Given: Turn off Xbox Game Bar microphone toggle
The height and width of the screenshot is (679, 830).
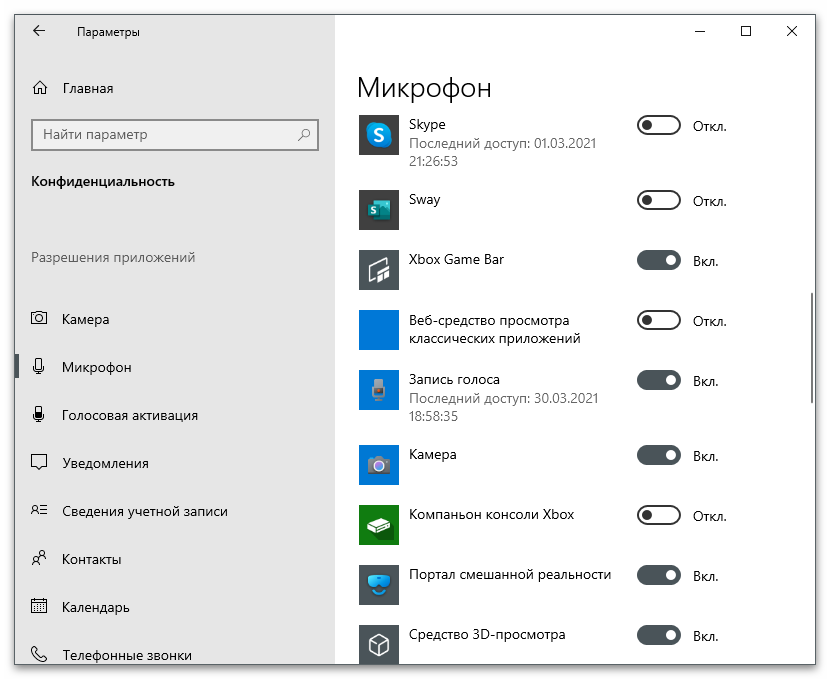Looking at the screenshot, I should [658, 261].
